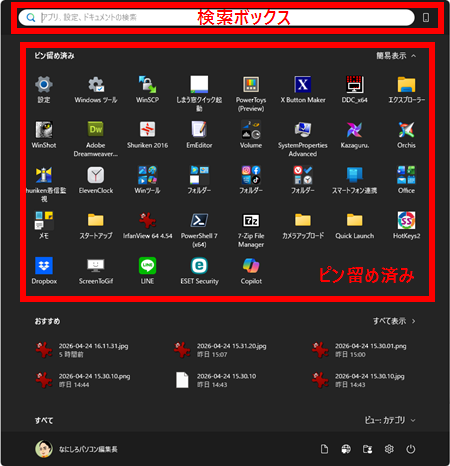450x466 pixels.
Task: Open しまう窓クイック起動
Action: click(199, 94)
